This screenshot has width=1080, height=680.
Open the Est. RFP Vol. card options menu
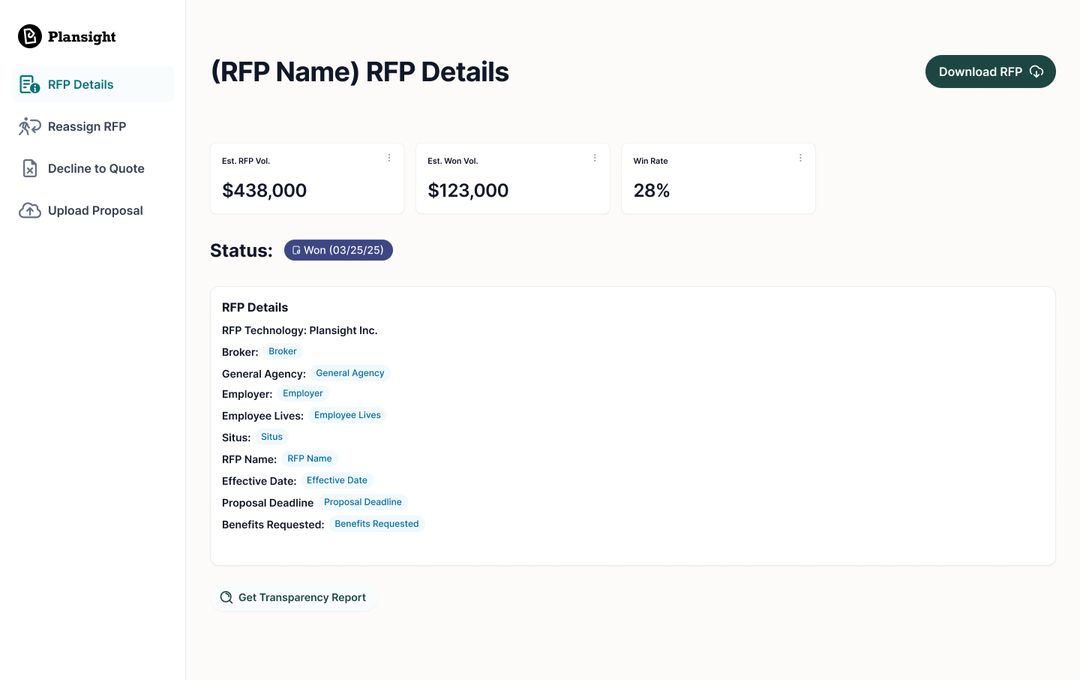(389, 158)
